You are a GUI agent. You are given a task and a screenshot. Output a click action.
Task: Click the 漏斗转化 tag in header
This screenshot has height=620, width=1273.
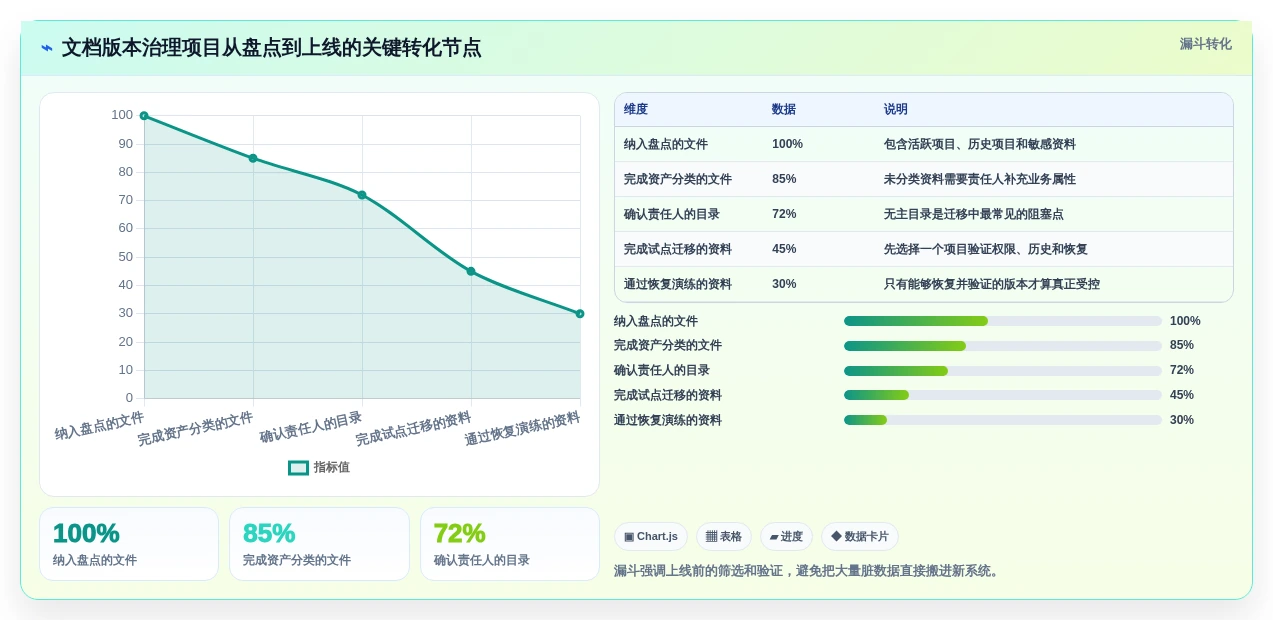(1205, 44)
